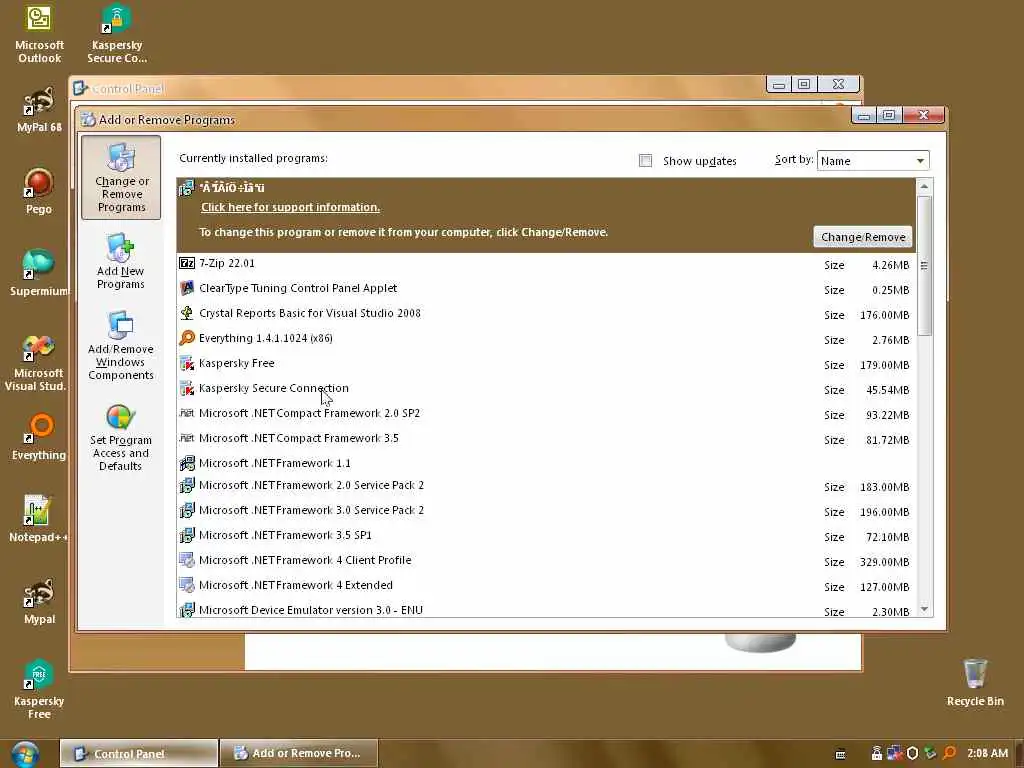Launch Supermium browser shortcut

[39, 273]
